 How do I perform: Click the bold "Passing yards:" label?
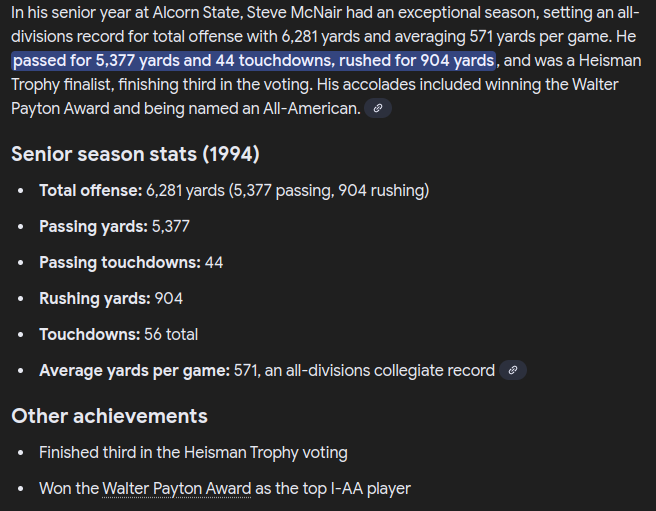tap(93, 226)
